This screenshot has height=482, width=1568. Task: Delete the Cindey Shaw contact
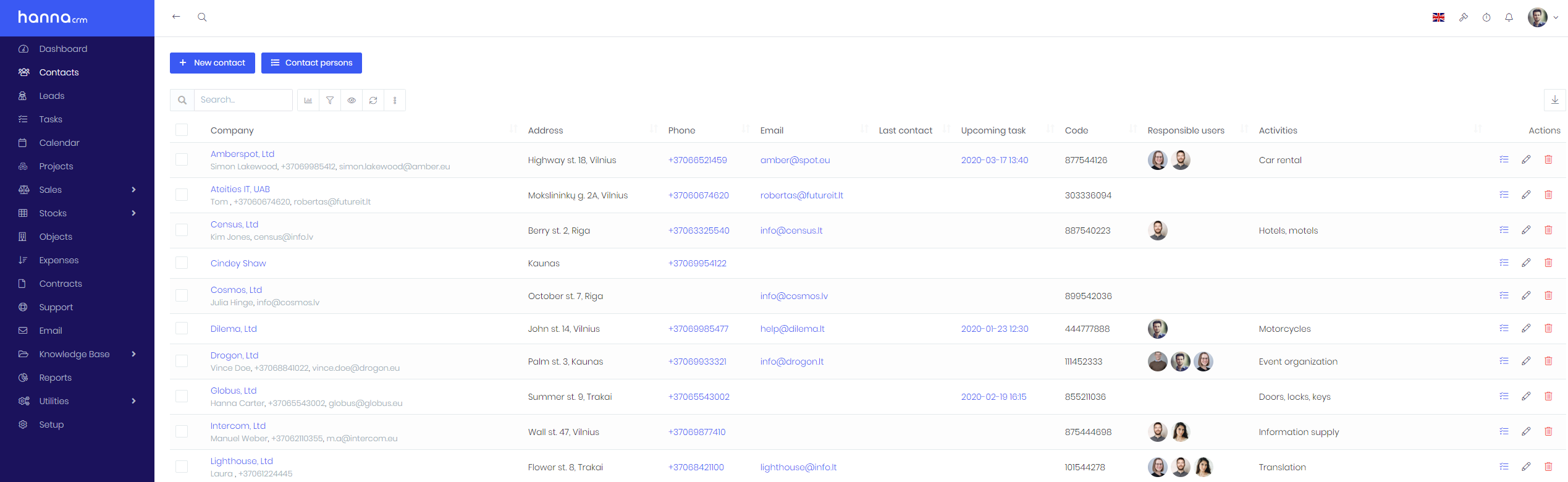pos(1548,263)
